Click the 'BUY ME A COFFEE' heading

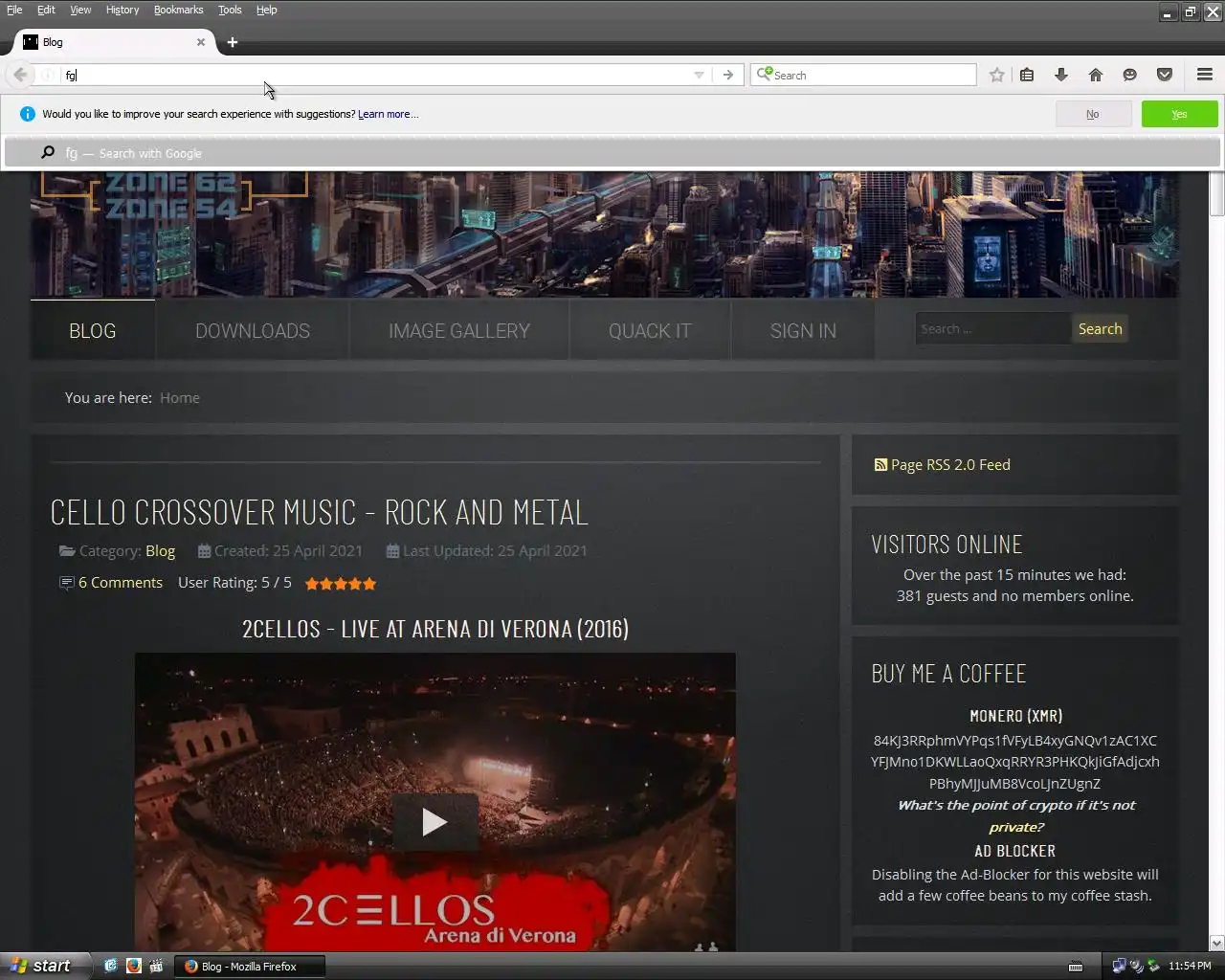(x=948, y=674)
